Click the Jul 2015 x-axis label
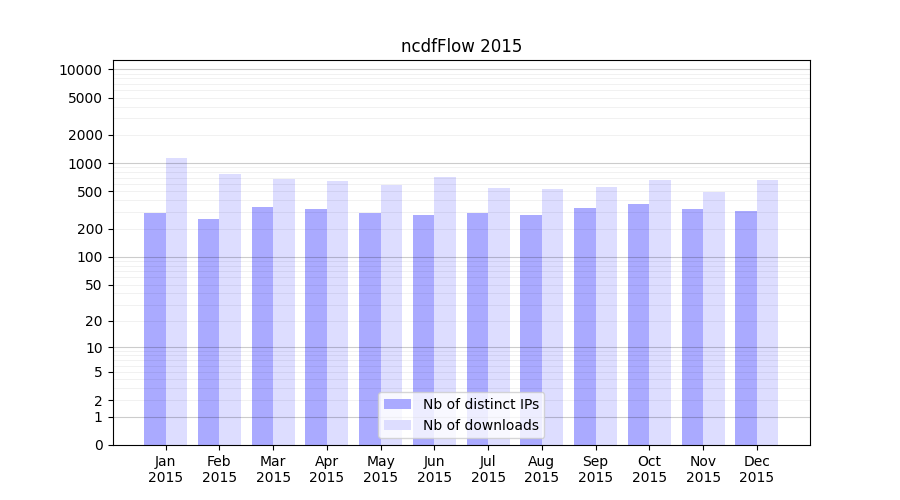Viewport: 900px width, 500px height. coord(488,469)
